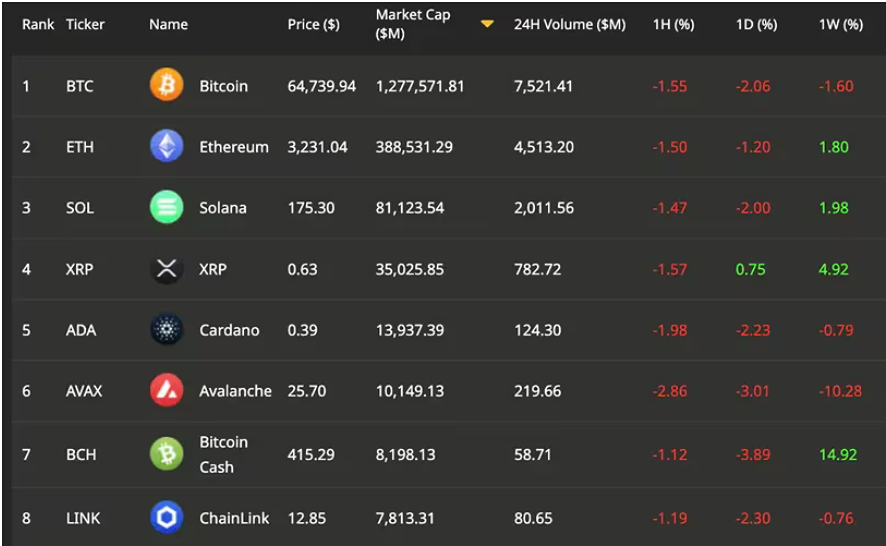Click the red Avalanche logo icon
Screen dimensions: 886x546
[167, 391]
